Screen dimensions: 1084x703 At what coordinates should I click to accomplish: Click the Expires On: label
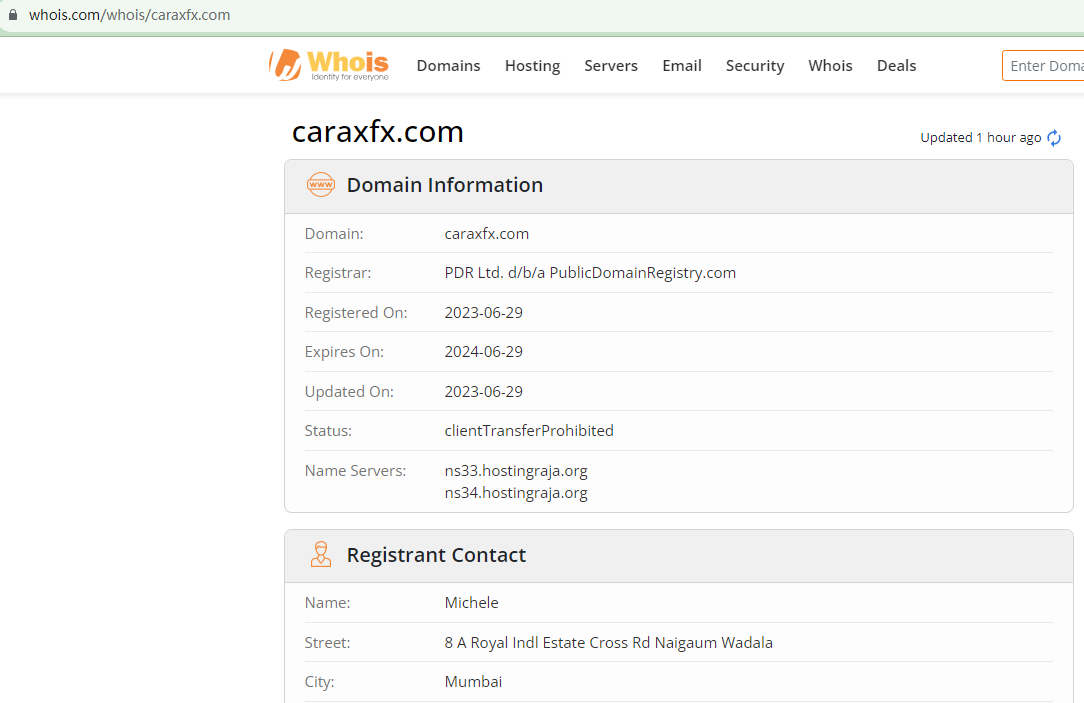click(344, 352)
